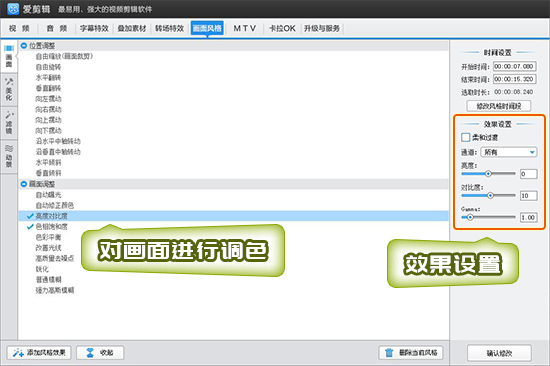Select the 画面风格 tab
Screen dimensions: 550x366
pos(207,28)
